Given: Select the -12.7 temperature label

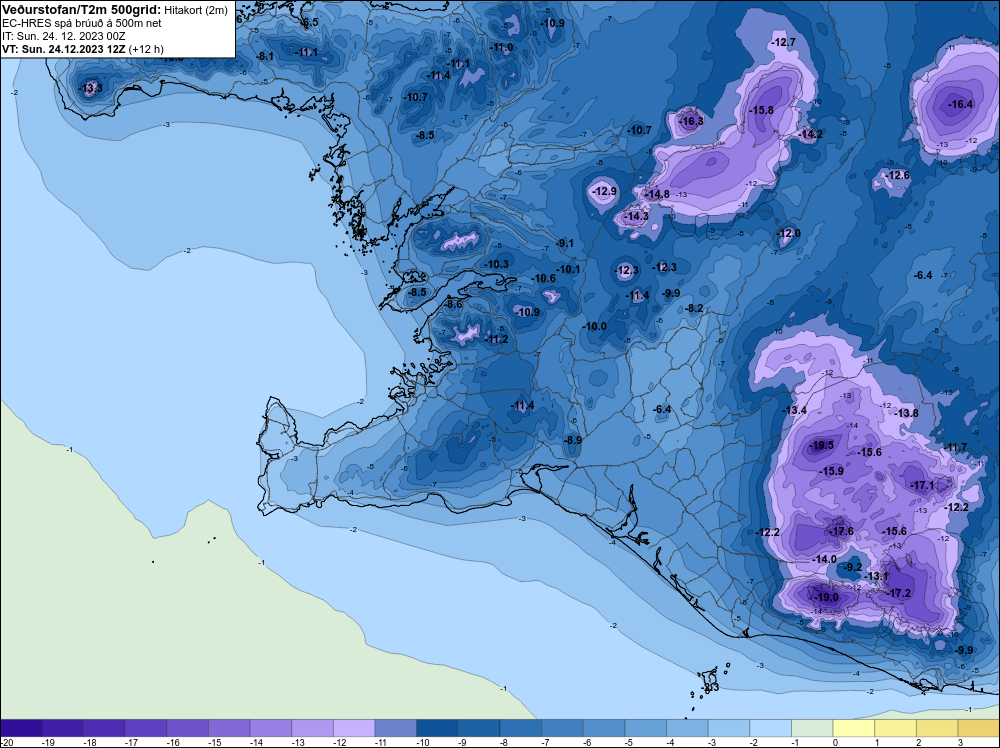Looking at the screenshot, I should click(x=783, y=43).
